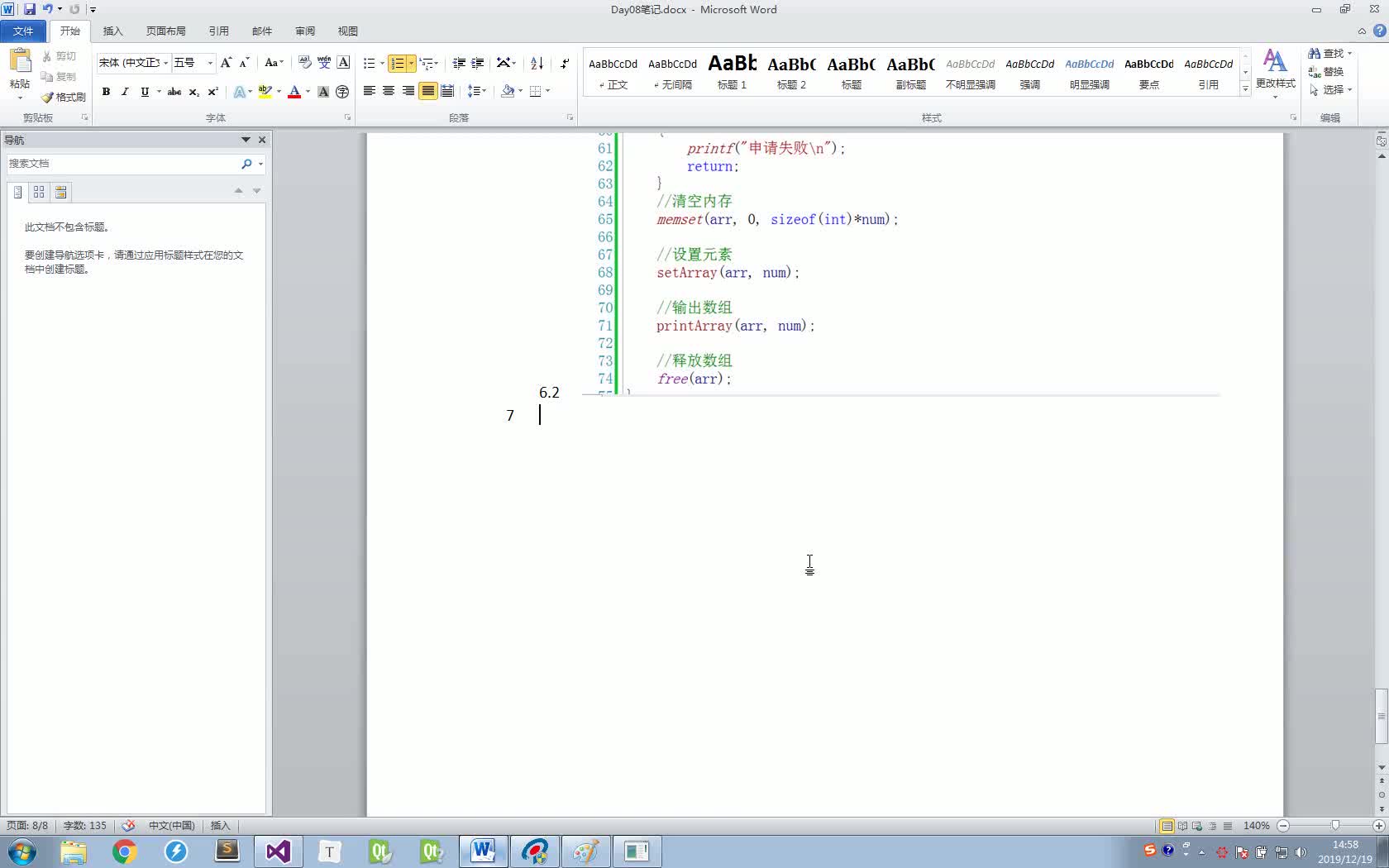1389x868 pixels.
Task: Switch to the Review tab
Action: click(305, 31)
